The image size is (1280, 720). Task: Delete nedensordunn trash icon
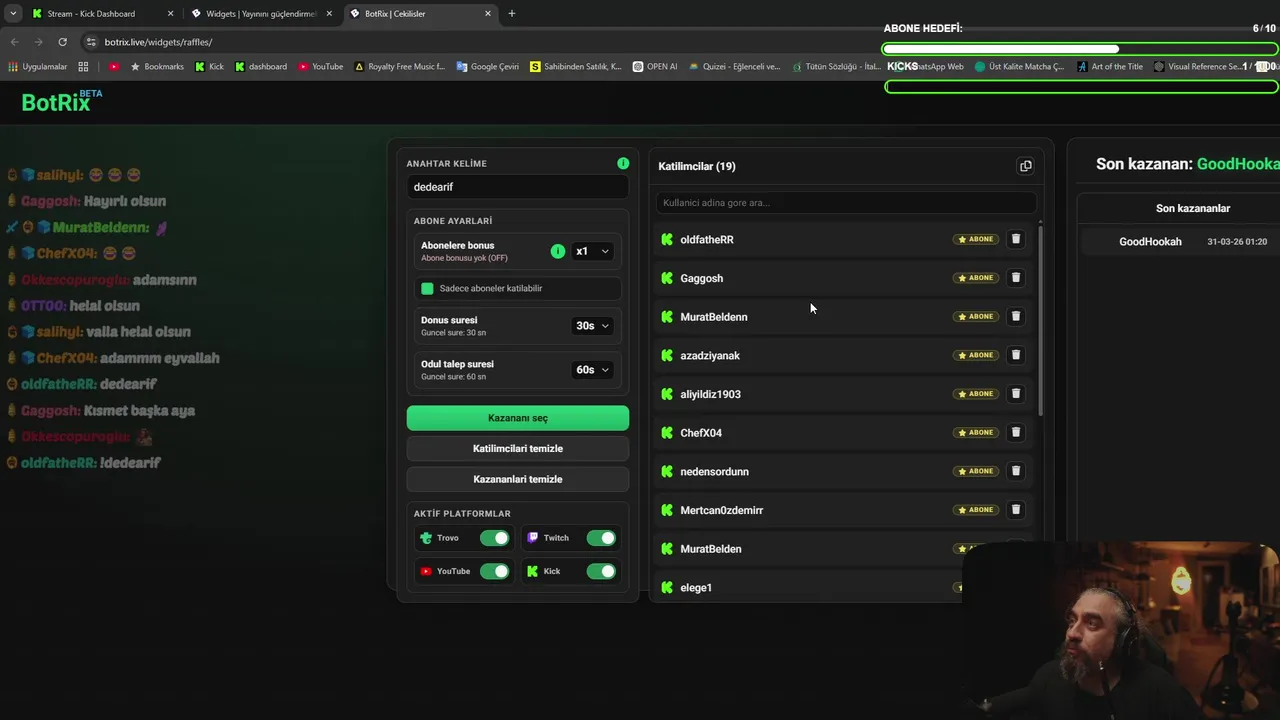(x=1016, y=471)
